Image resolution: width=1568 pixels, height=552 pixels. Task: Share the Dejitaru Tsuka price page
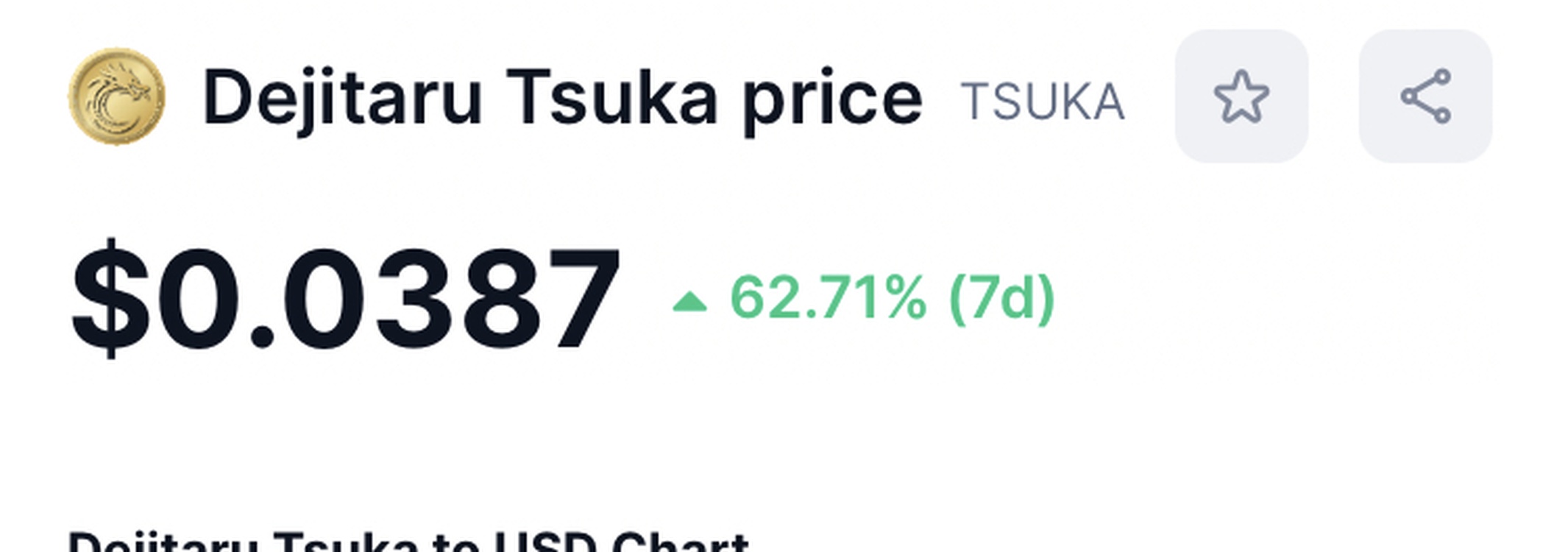click(1425, 96)
